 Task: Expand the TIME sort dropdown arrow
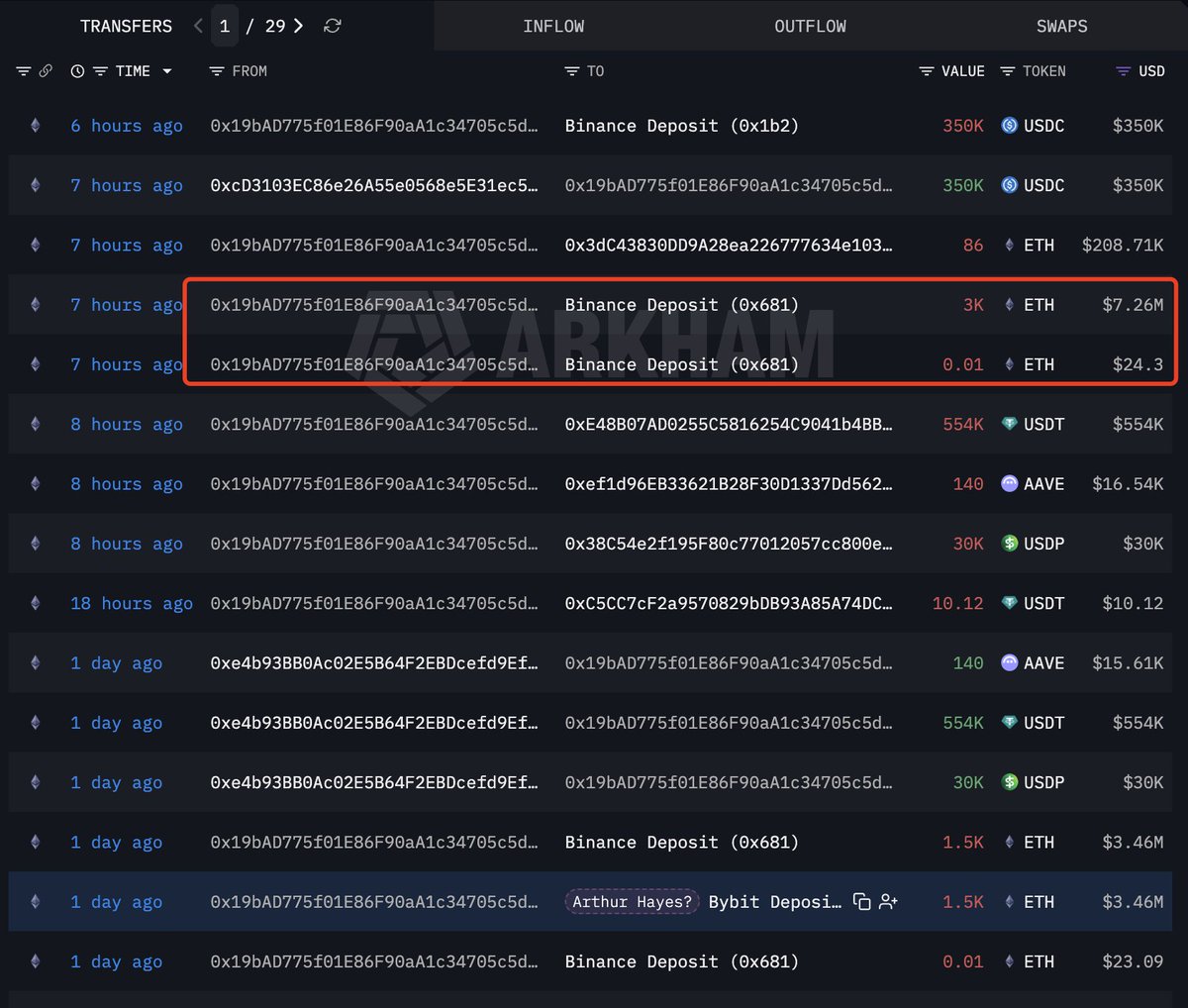pos(166,71)
